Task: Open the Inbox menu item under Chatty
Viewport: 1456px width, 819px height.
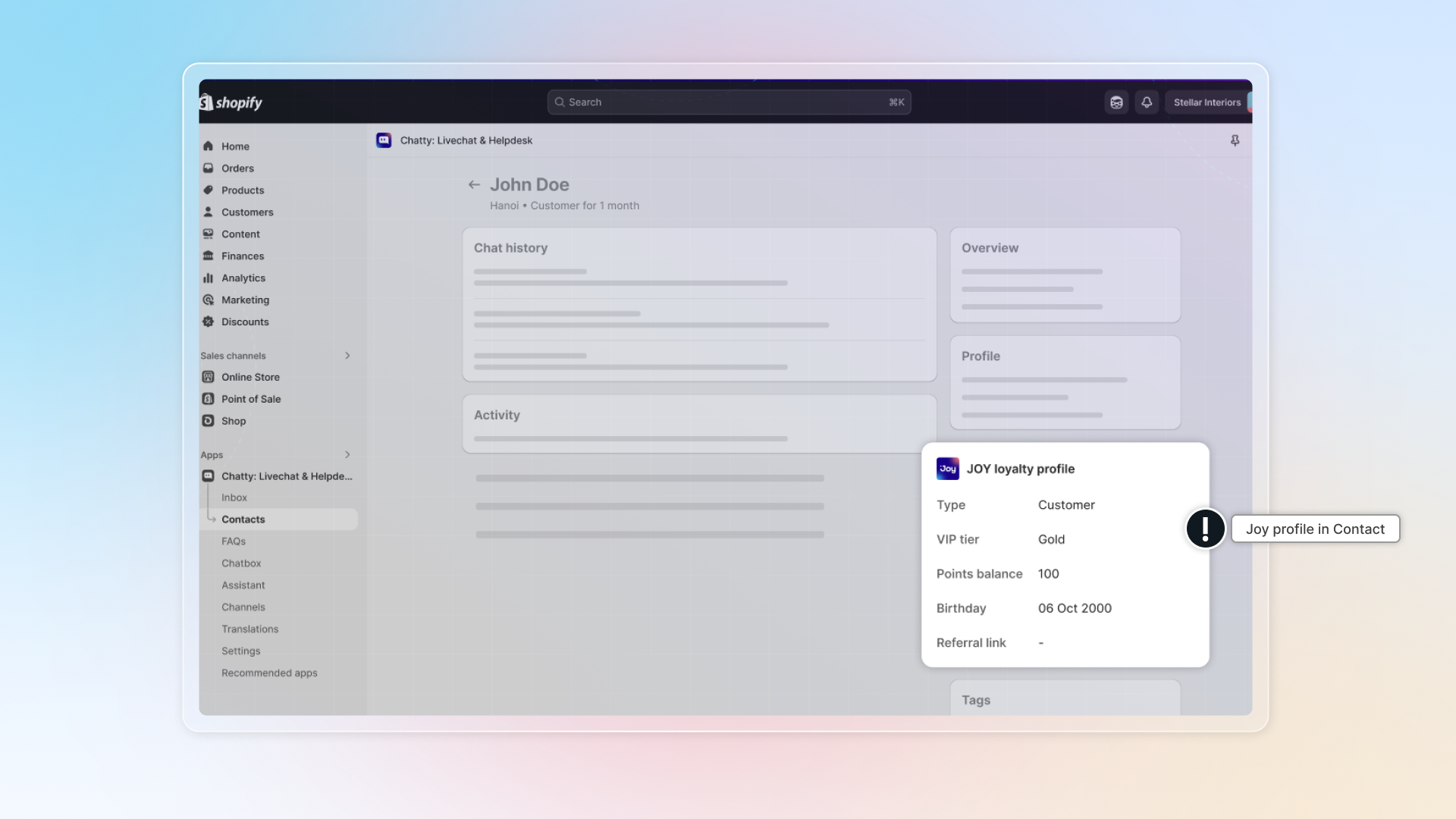Action: [x=234, y=497]
